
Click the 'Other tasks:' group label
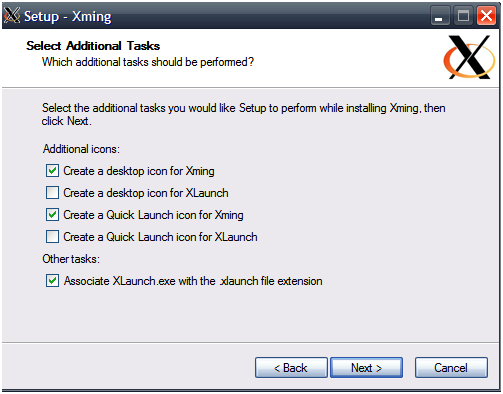pos(71,259)
